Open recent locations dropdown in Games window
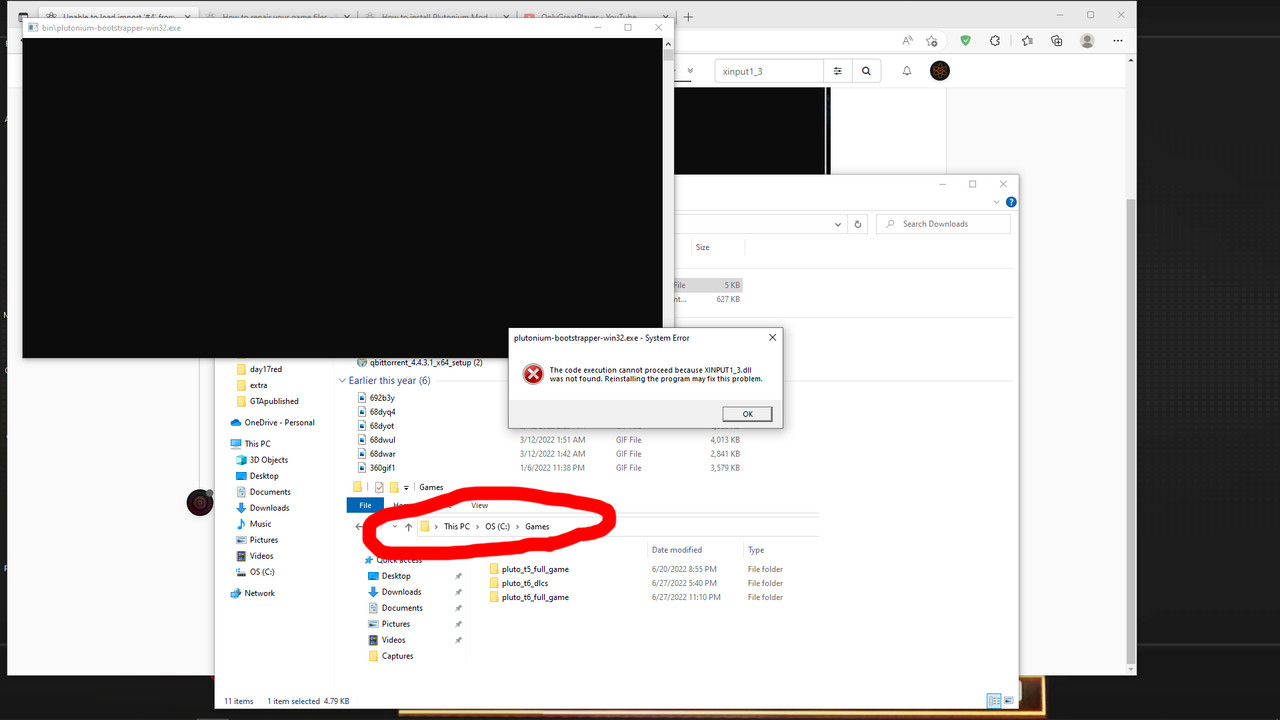This screenshot has width=1280, height=720. pyautogui.click(x=394, y=527)
